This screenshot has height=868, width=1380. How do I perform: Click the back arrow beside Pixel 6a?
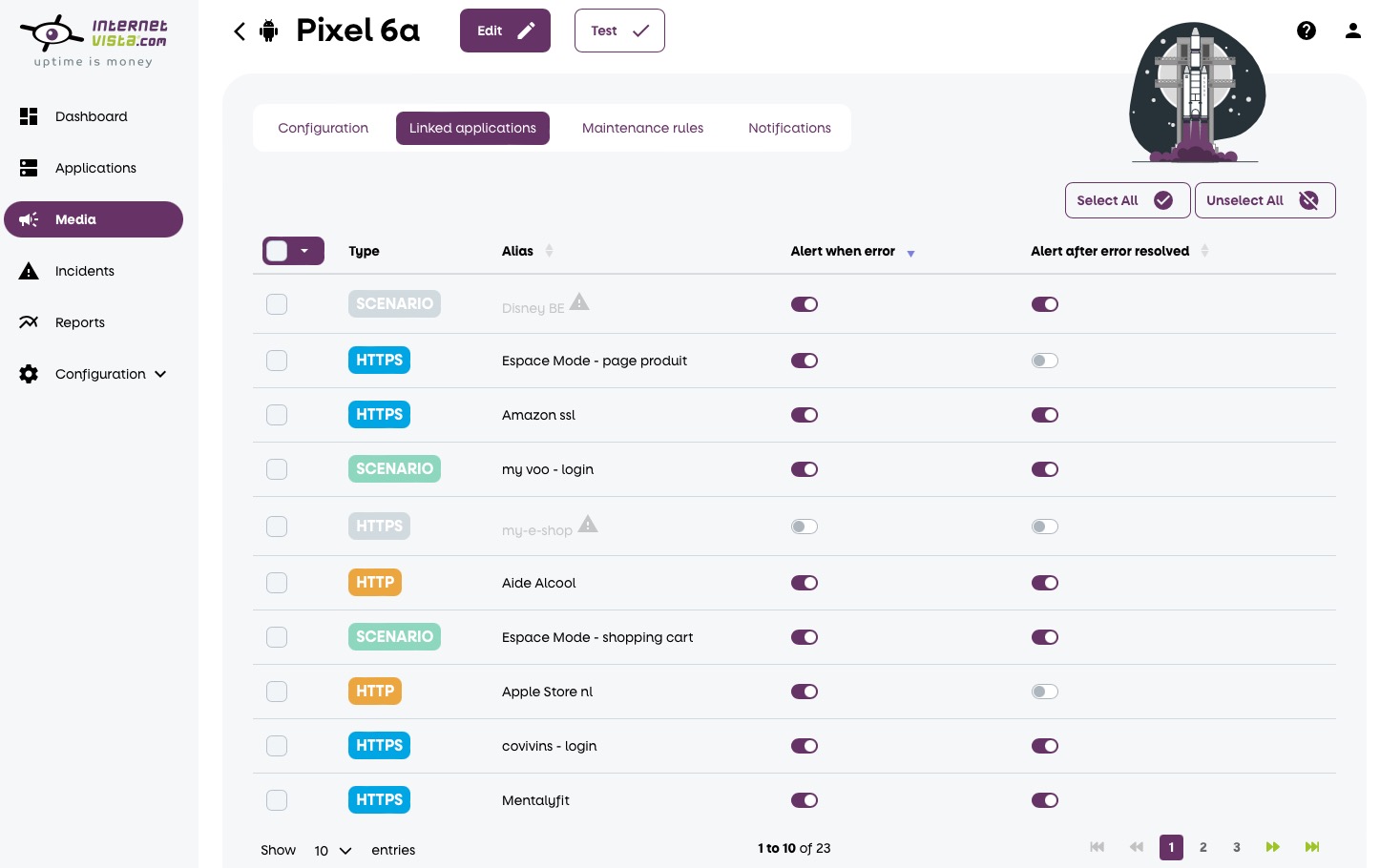[x=240, y=31]
